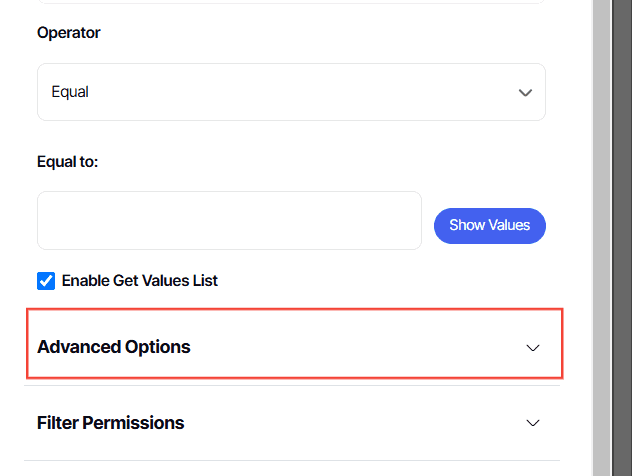Screen dimensions: 632x476
Task: Click the 'Filter Permissions' heading text
Action: pyautogui.click(x=110, y=423)
